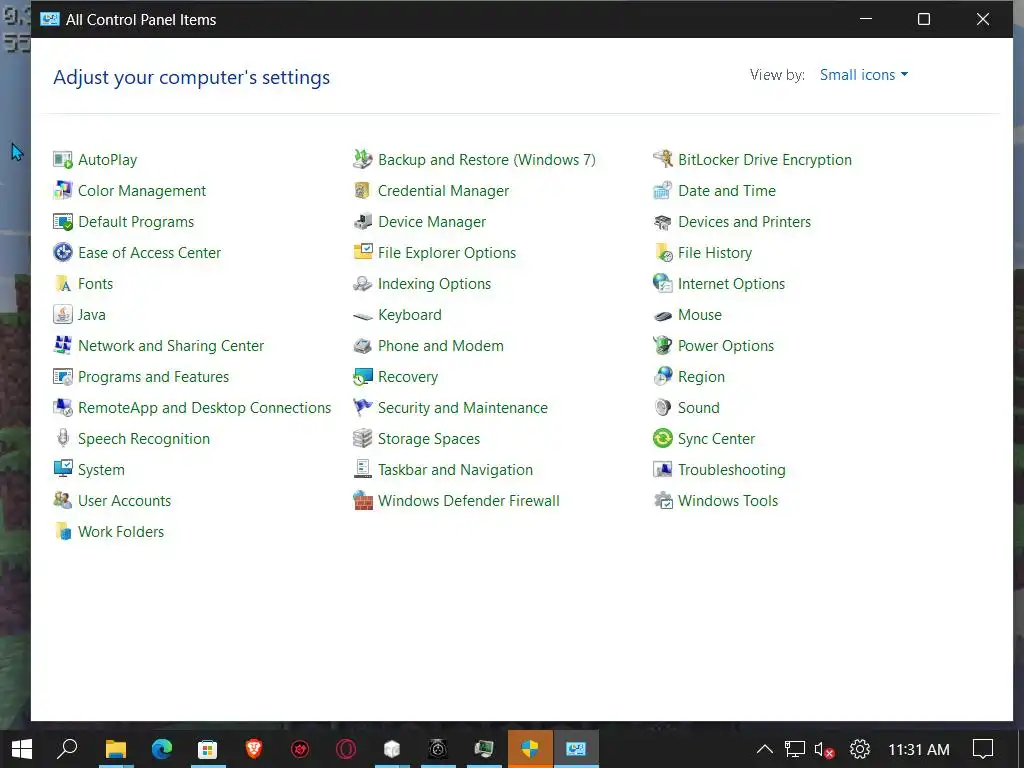Open the Sound speaker icon
Screen dimensions: 1024x768
[663, 408]
